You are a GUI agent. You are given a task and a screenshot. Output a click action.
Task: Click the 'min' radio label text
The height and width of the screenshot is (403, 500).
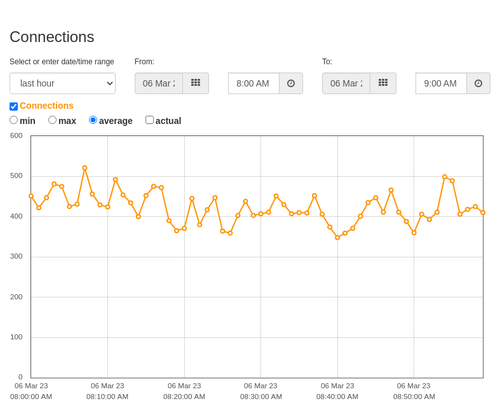pyautogui.click(x=27, y=121)
